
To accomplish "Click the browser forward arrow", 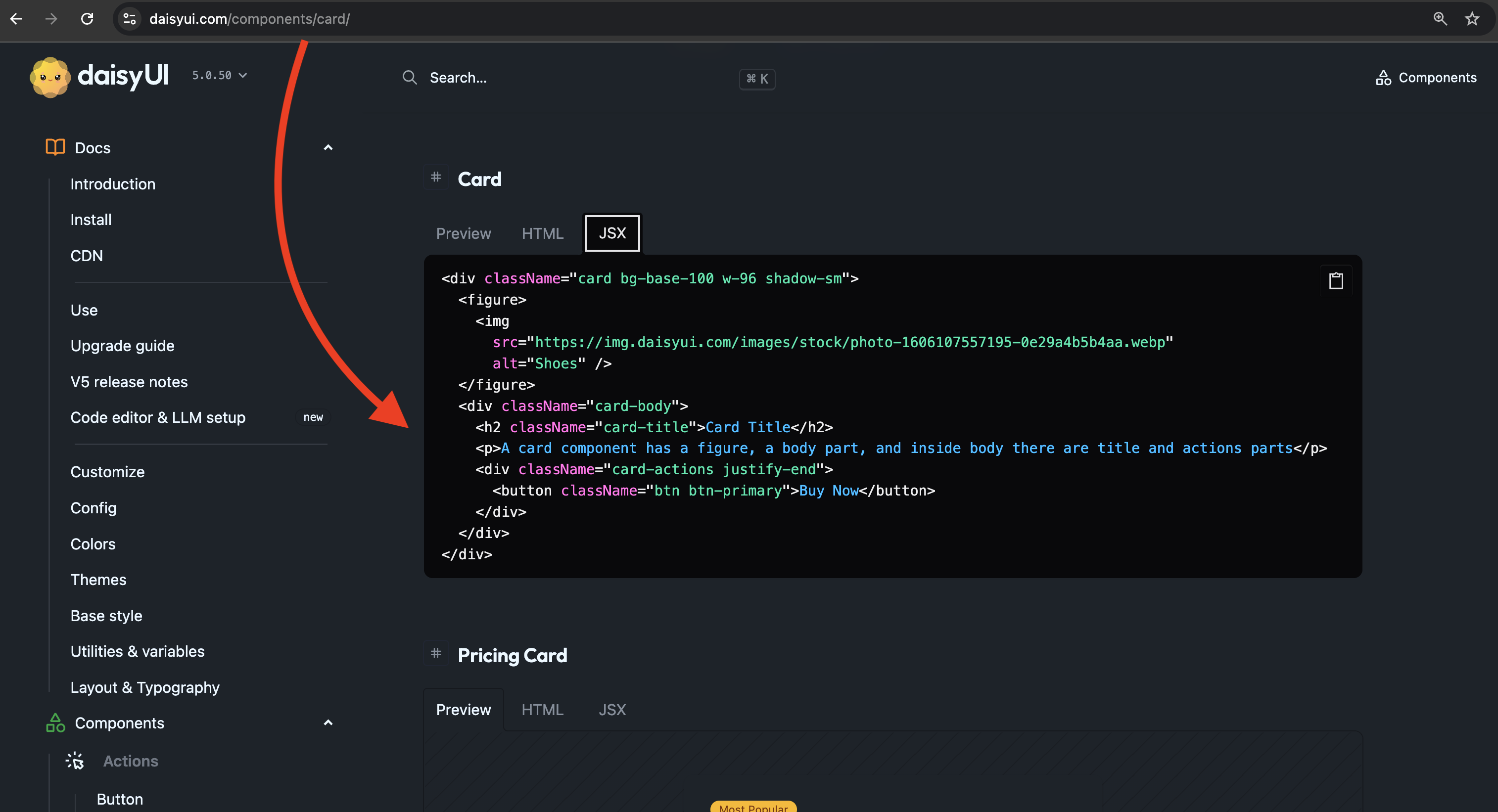I will [x=52, y=19].
